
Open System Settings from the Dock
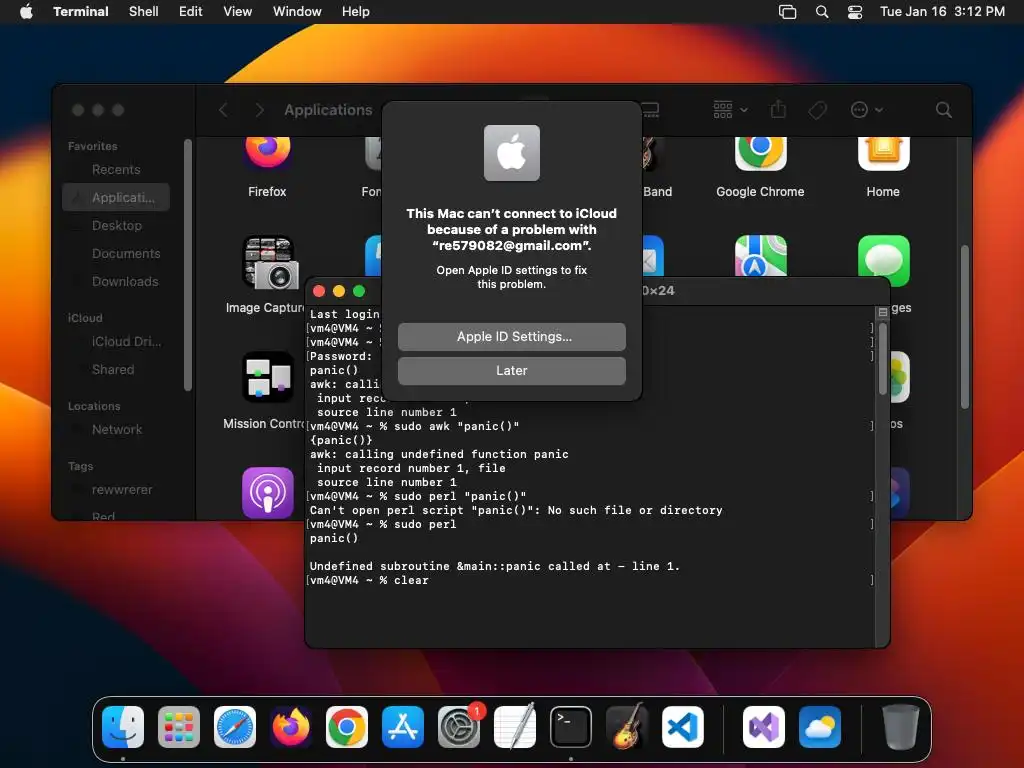tap(459, 727)
